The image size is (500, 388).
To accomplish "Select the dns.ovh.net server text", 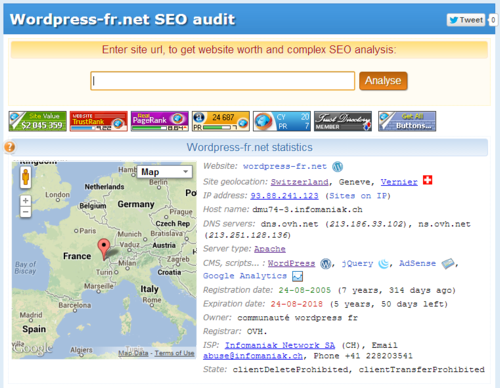I will (x=289, y=224).
